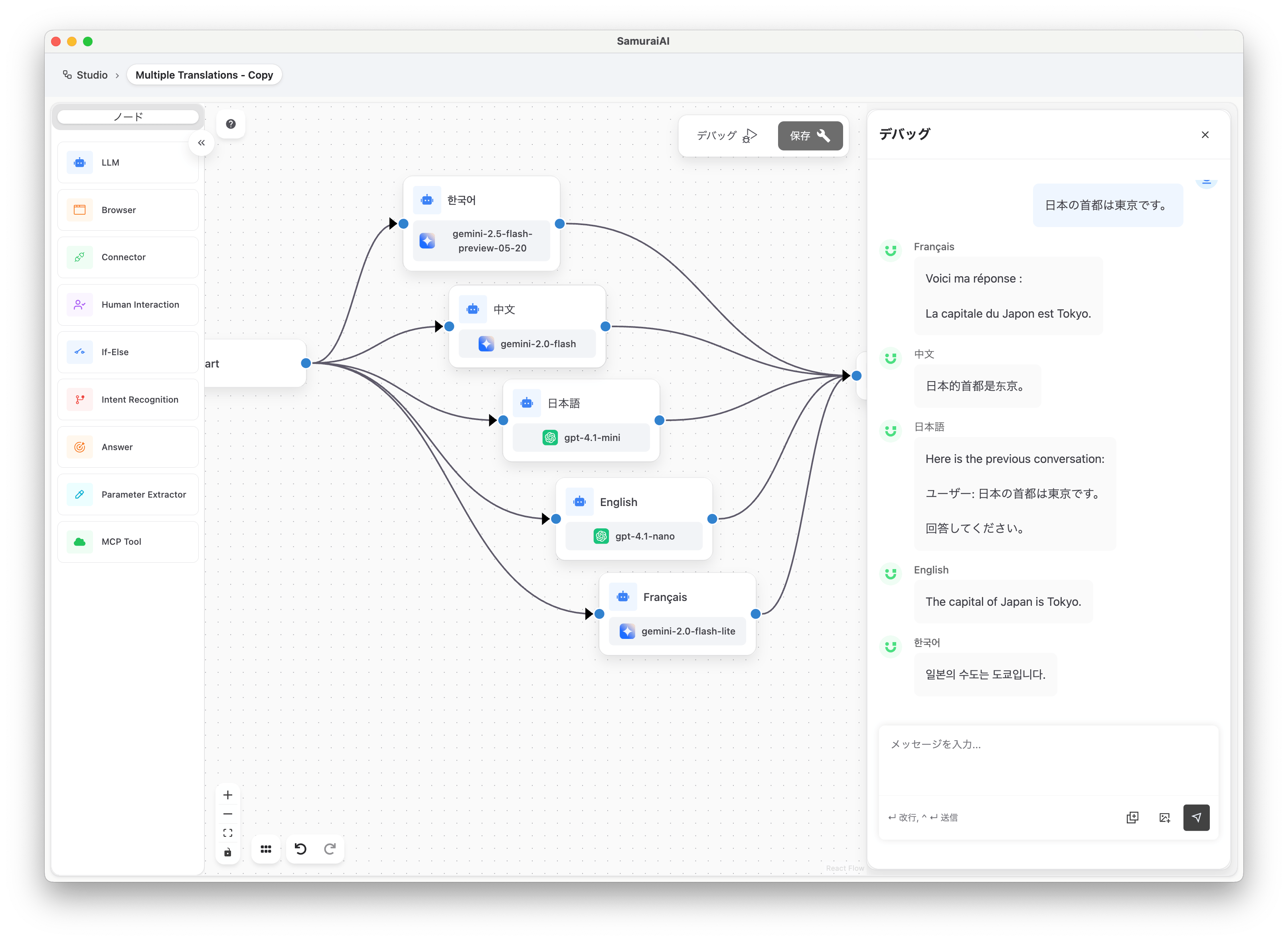The height and width of the screenshot is (941, 1288).
Task: Toggle the canvas lock icon
Action: [228, 852]
